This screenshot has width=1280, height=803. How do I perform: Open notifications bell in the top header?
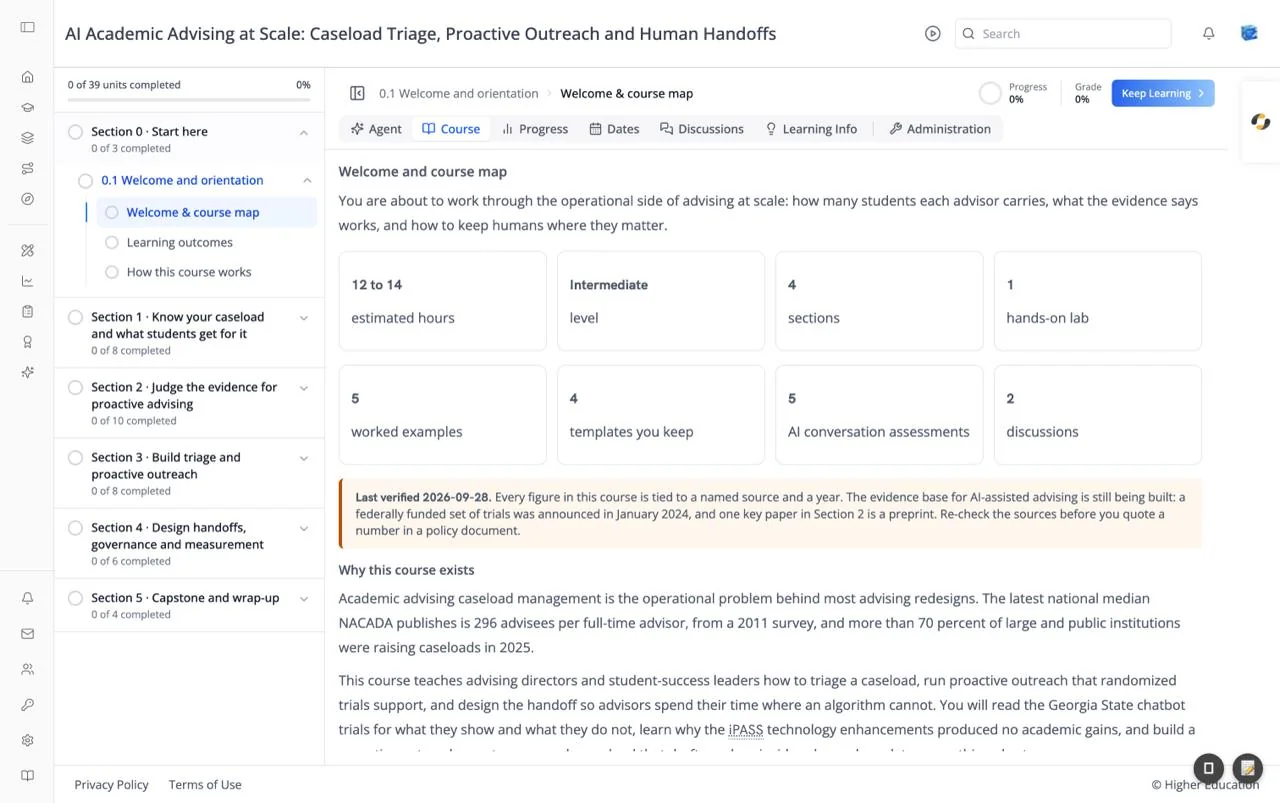1209,34
